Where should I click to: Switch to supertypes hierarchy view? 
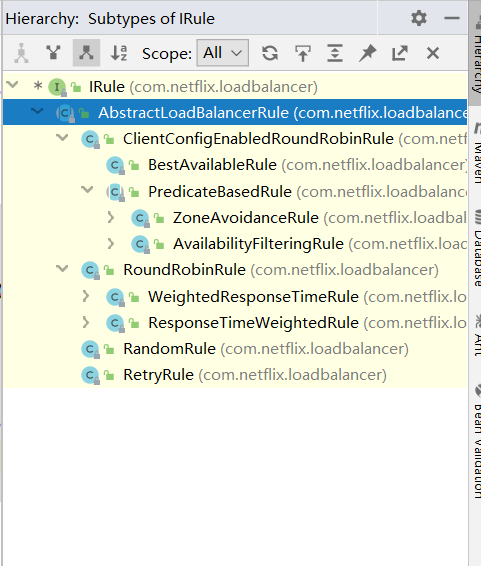pos(53,53)
